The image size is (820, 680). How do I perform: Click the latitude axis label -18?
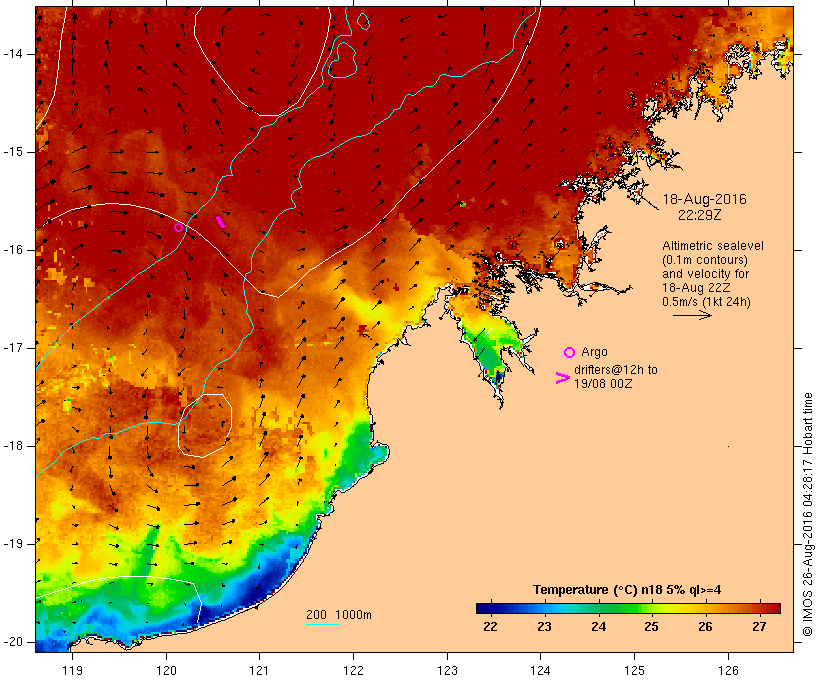[x=13, y=446]
